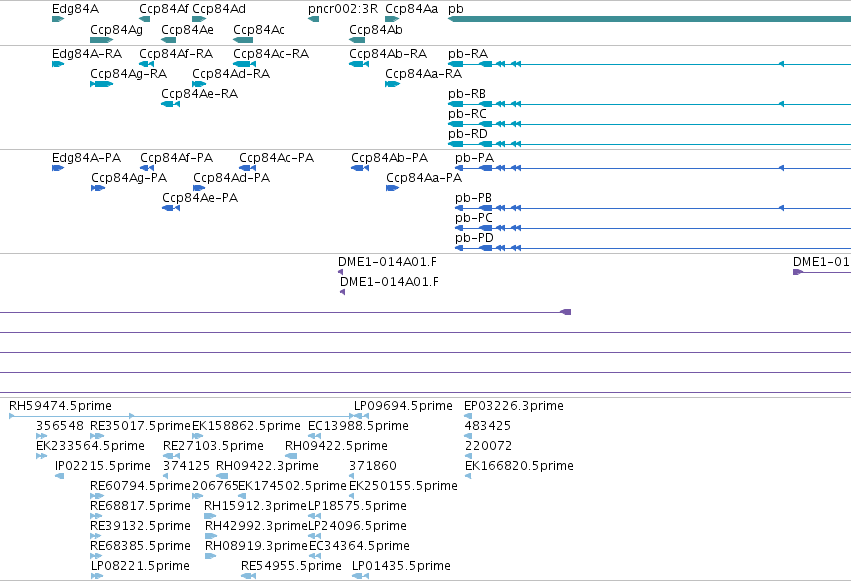Click the lower DME1-014A01.F feature

342,292
